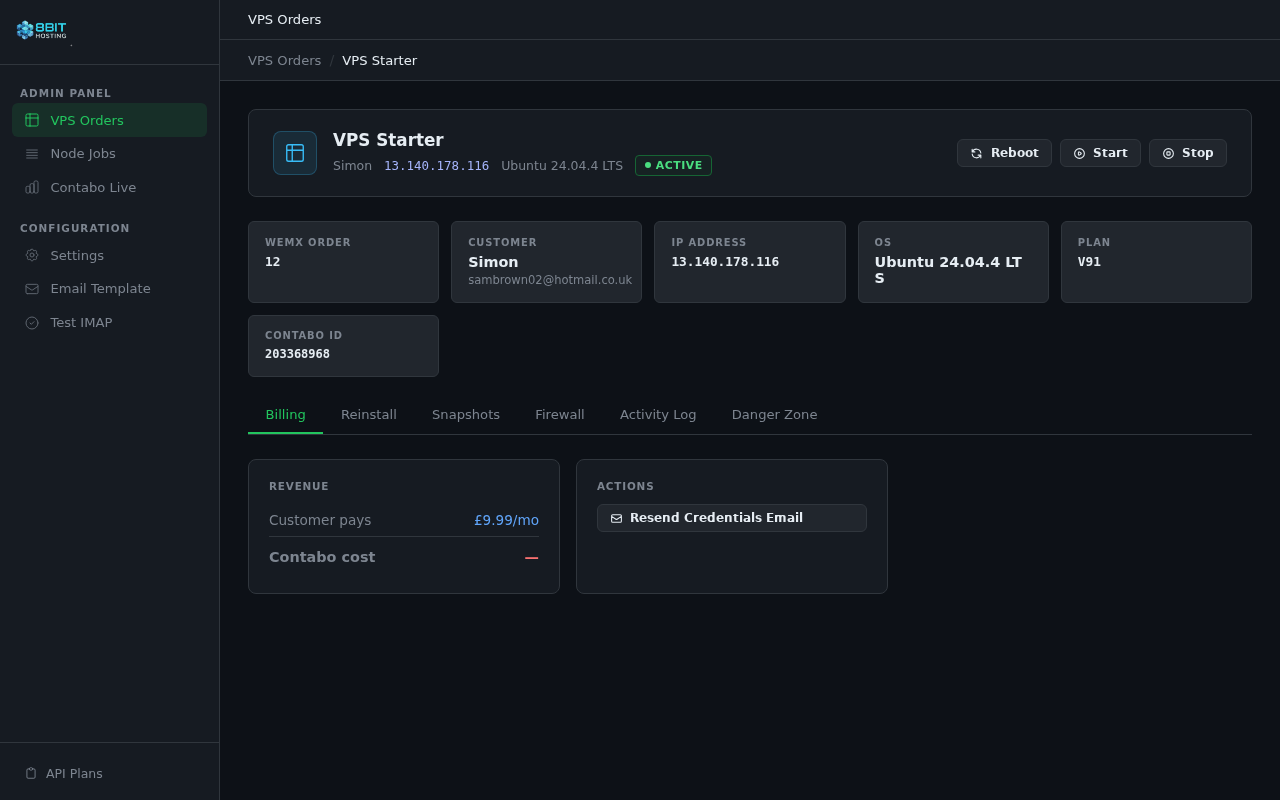
Task: Click the envelope icon on Resend Credentials
Action: (x=616, y=518)
